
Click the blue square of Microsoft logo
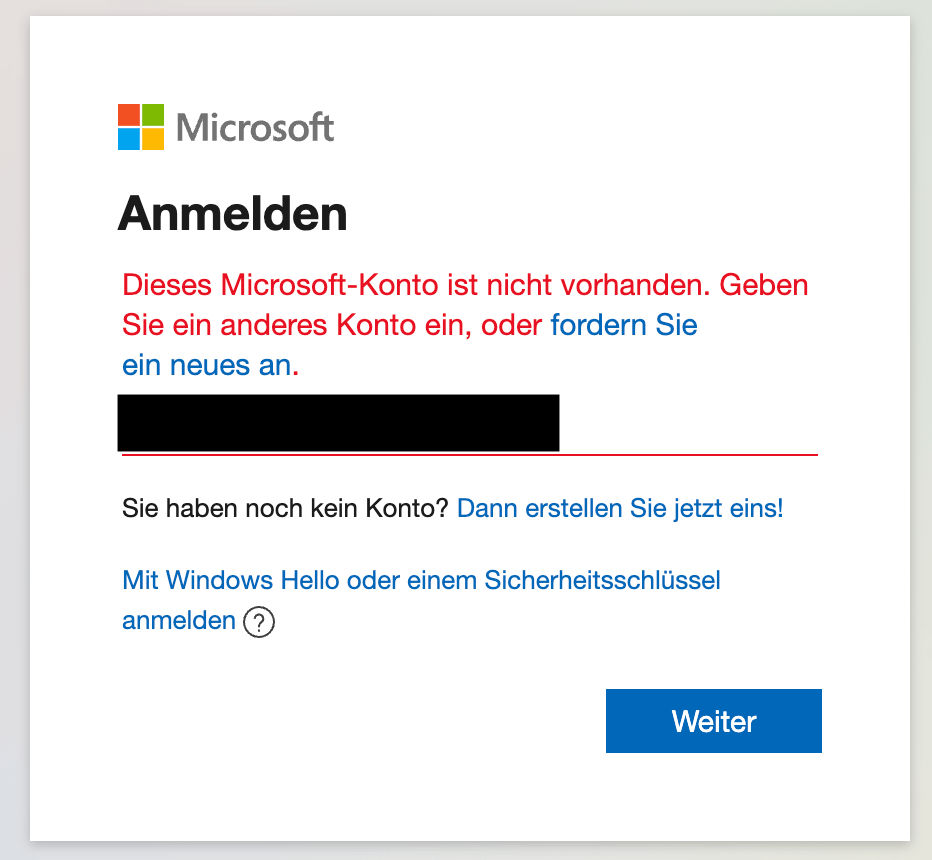129,139
